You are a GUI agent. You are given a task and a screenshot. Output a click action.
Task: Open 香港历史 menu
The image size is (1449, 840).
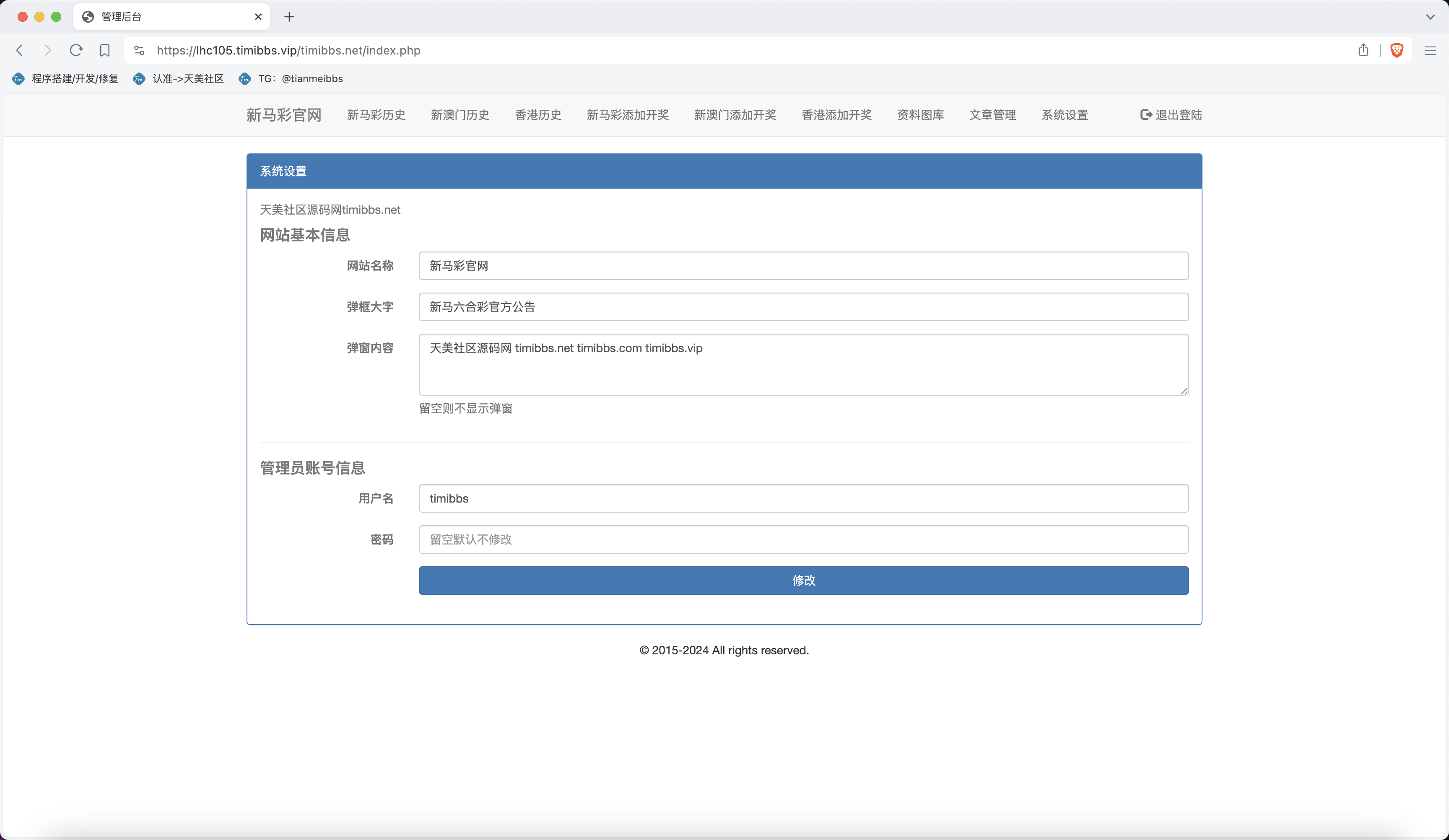tap(538, 115)
